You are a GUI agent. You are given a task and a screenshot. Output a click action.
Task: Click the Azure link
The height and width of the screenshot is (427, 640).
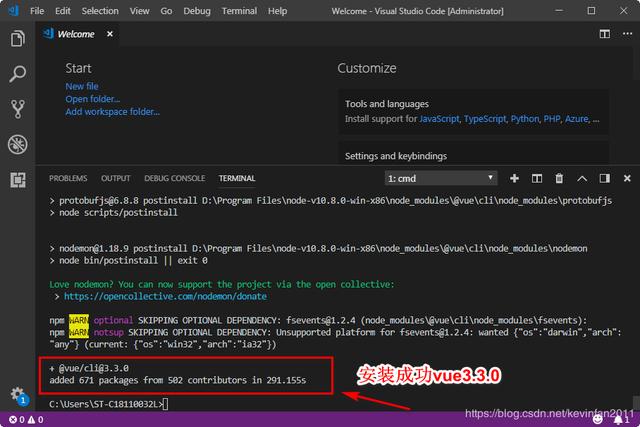tap(577, 119)
